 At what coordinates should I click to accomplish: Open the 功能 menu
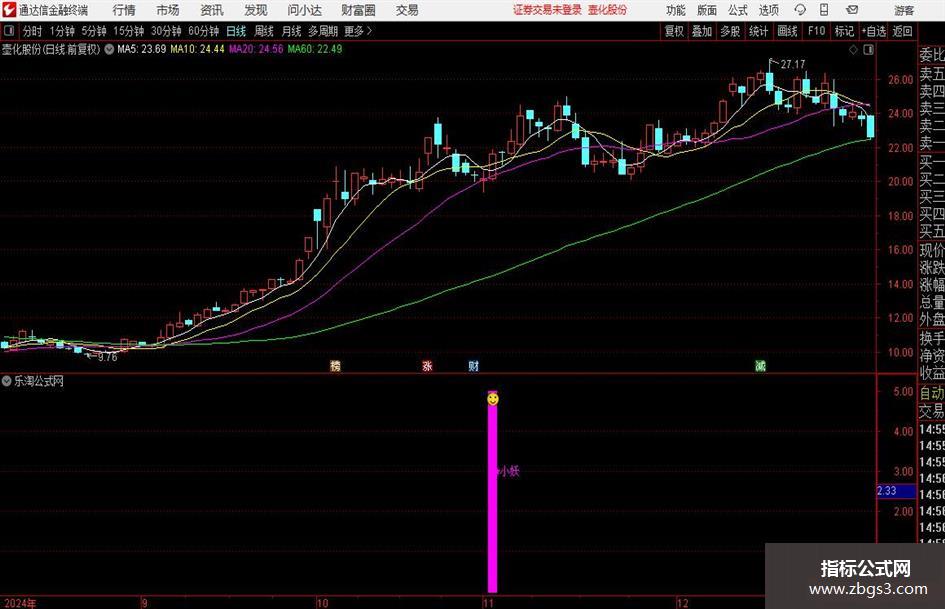(676, 10)
